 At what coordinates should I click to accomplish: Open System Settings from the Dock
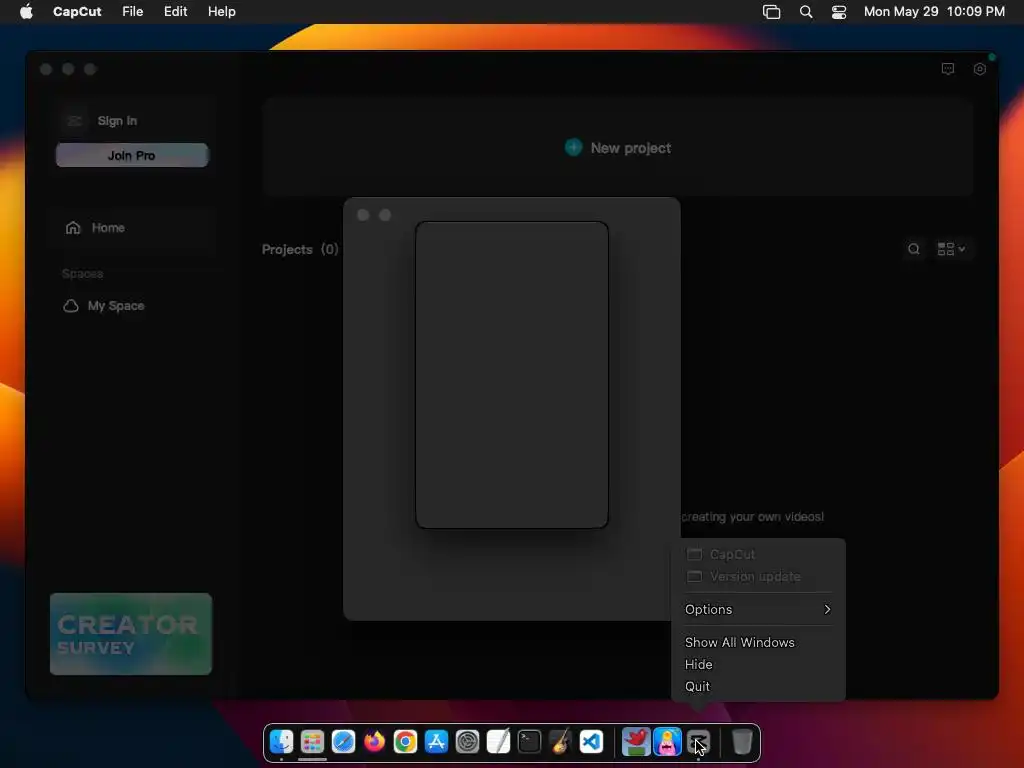point(468,742)
